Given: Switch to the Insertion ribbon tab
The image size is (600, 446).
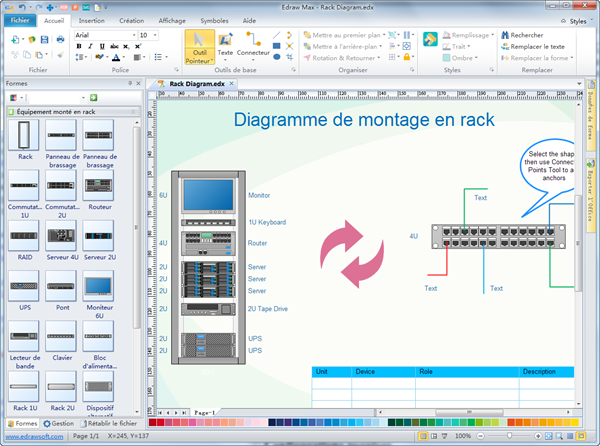Looking at the screenshot, I should click(x=91, y=19).
